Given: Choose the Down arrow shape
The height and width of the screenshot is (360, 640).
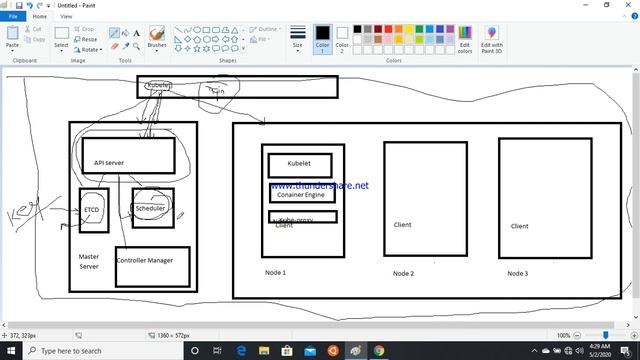Looking at the screenshot, I should (178, 49).
